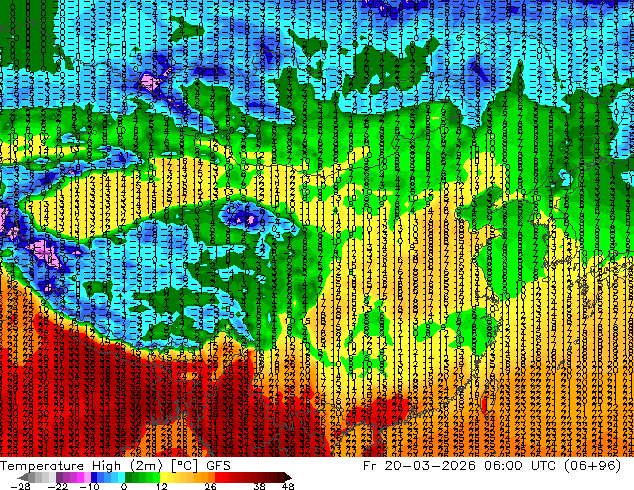Click the '-22' legend label
634x490 pixels.
(x=58, y=486)
